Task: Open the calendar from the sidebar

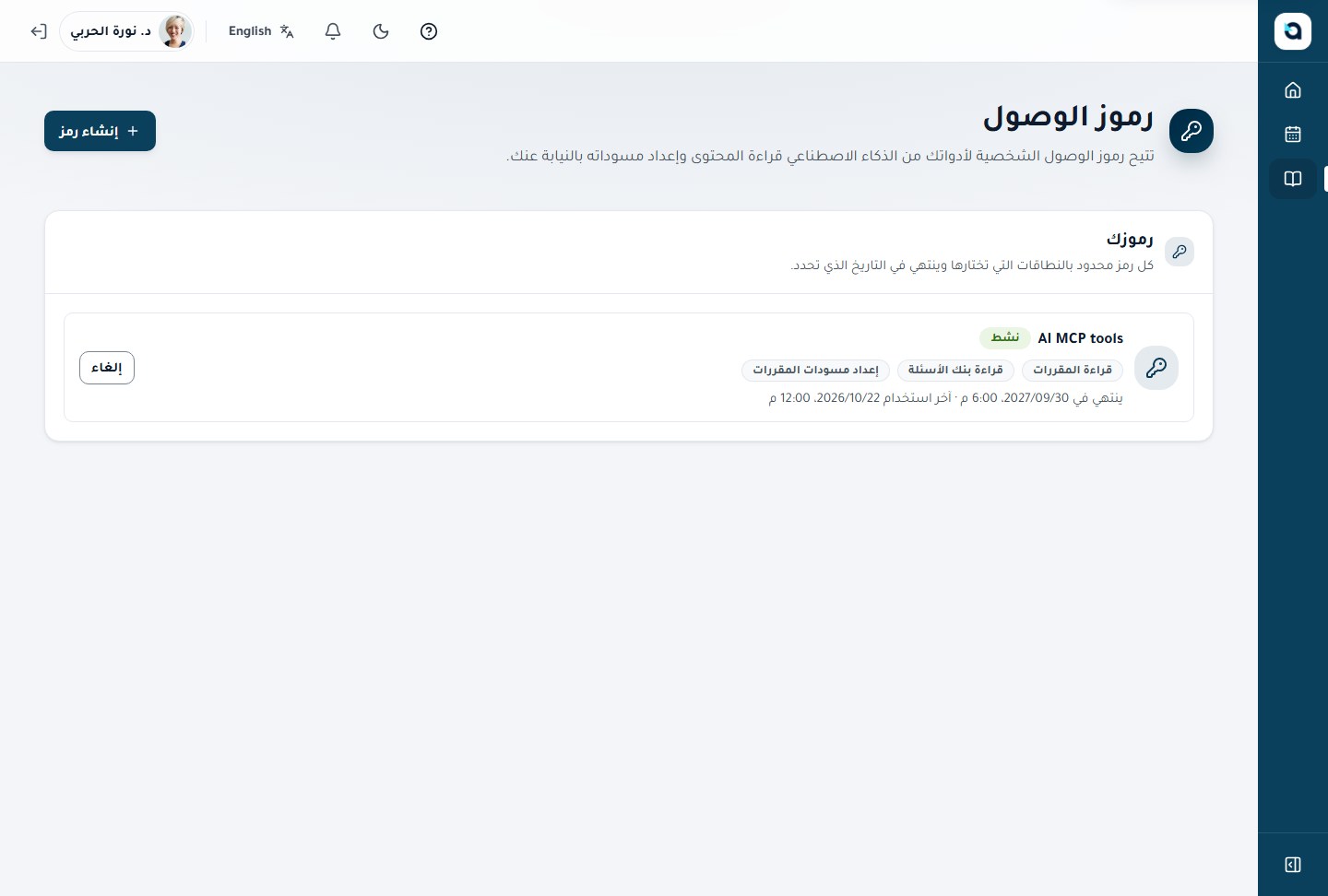Action: pos(1293,135)
